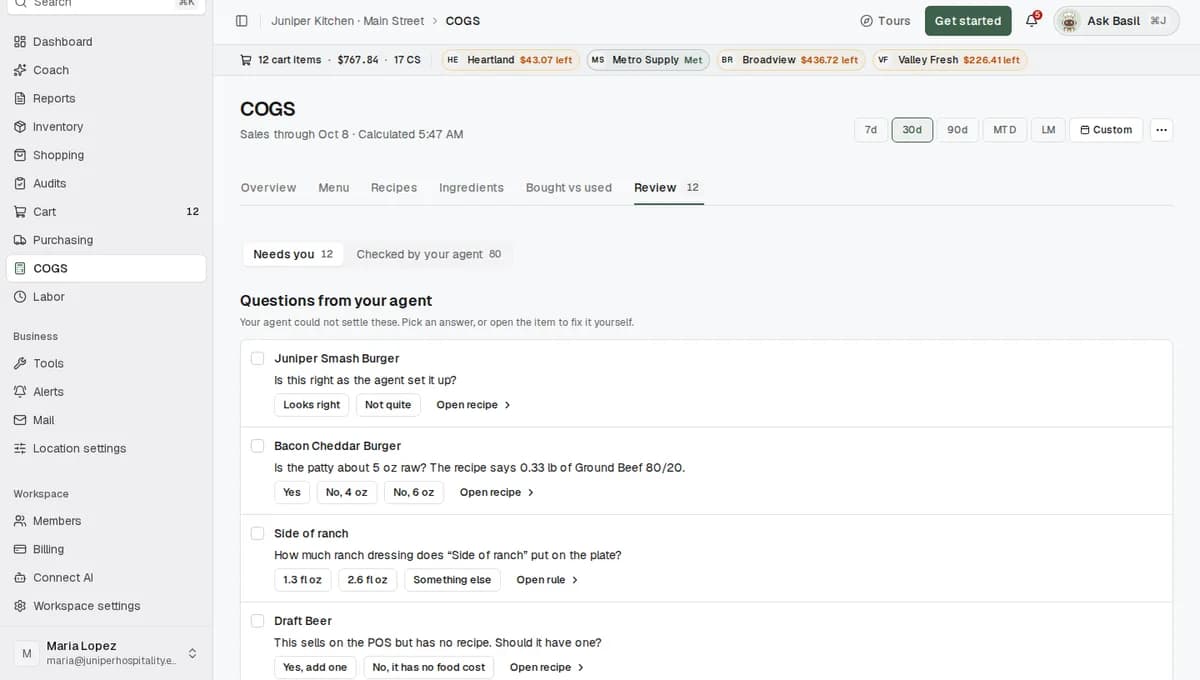Image resolution: width=1200 pixels, height=680 pixels.
Task: Click the Ask Basil button
Action: coord(1116,21)
